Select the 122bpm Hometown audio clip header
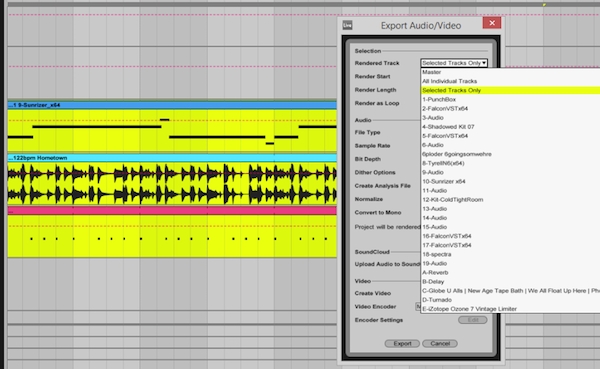Viewport: 600px width, 369px height. pos(172,158)
